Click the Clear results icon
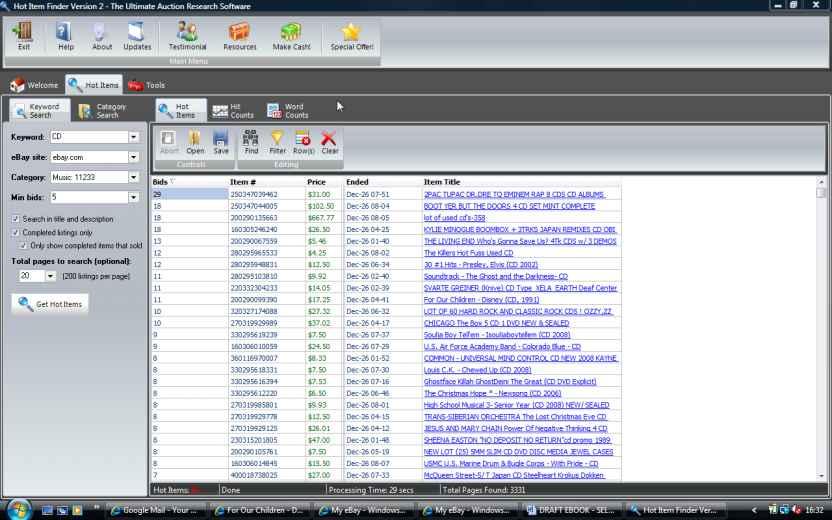The height and width of the screenshot is (520, 832). click(329, 141)
